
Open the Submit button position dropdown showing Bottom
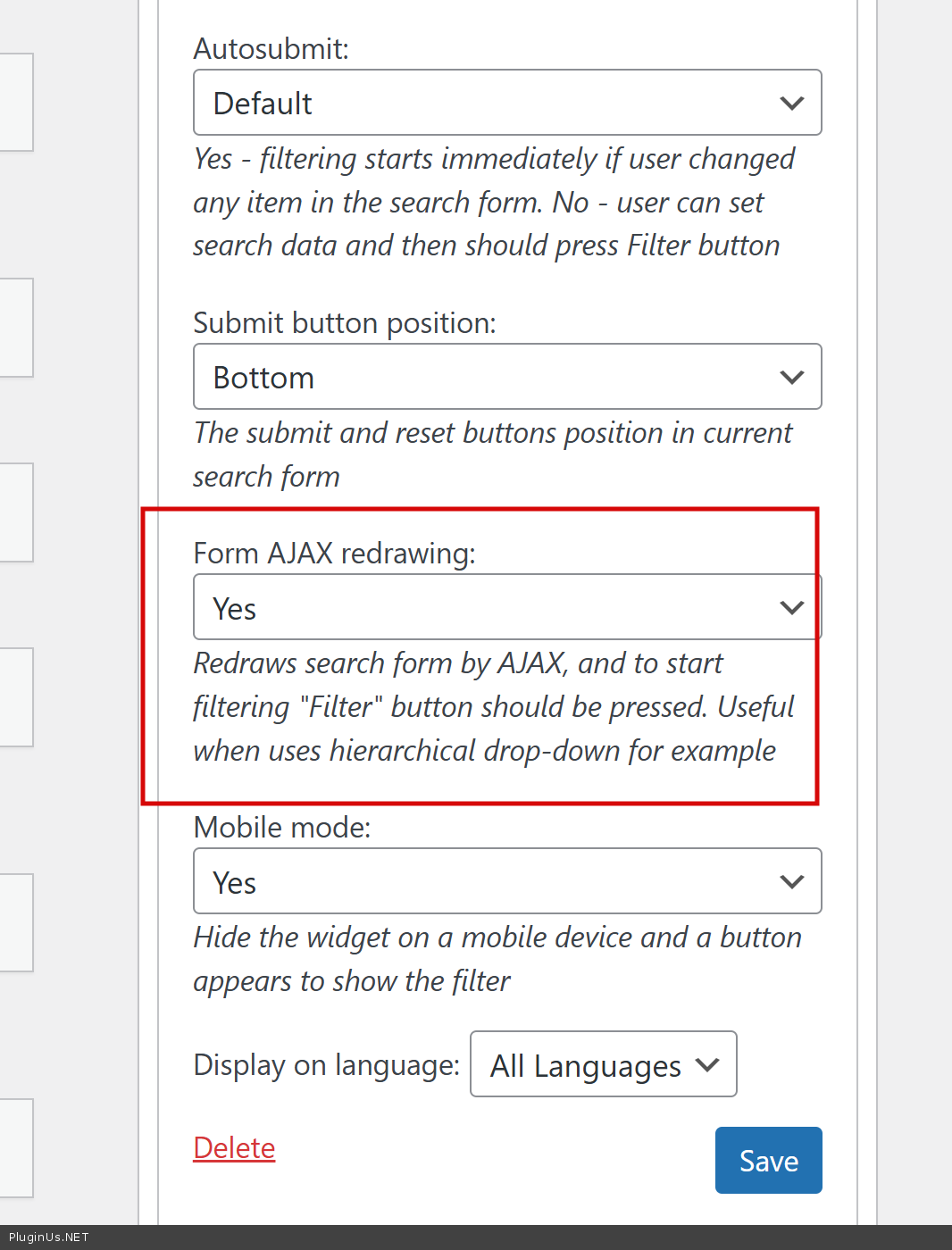coord(482,378)
